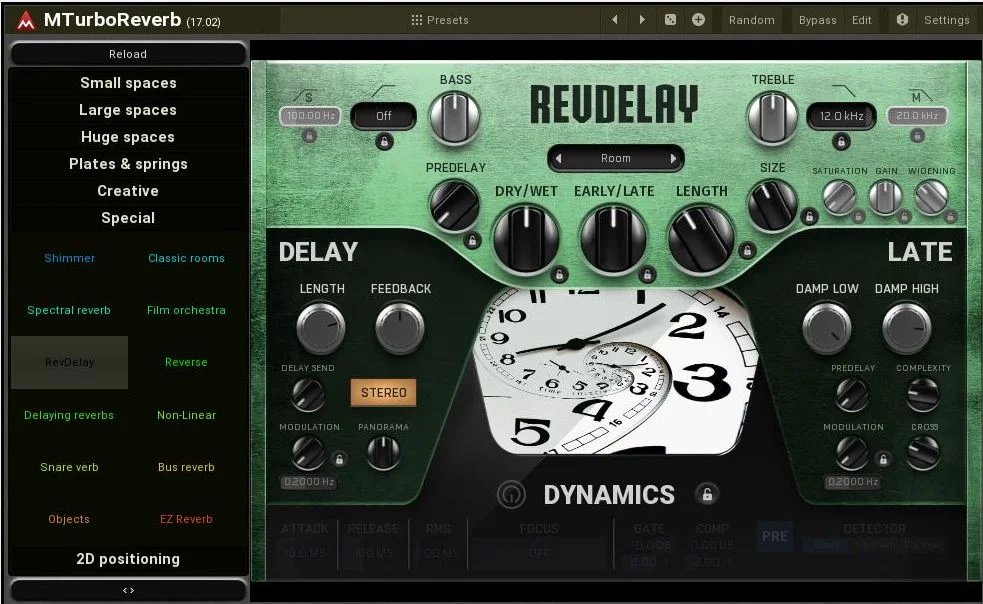Screen dimensions: 983x604
Task: Toggle Bypass in the top bar
Action: click(817, 20)
